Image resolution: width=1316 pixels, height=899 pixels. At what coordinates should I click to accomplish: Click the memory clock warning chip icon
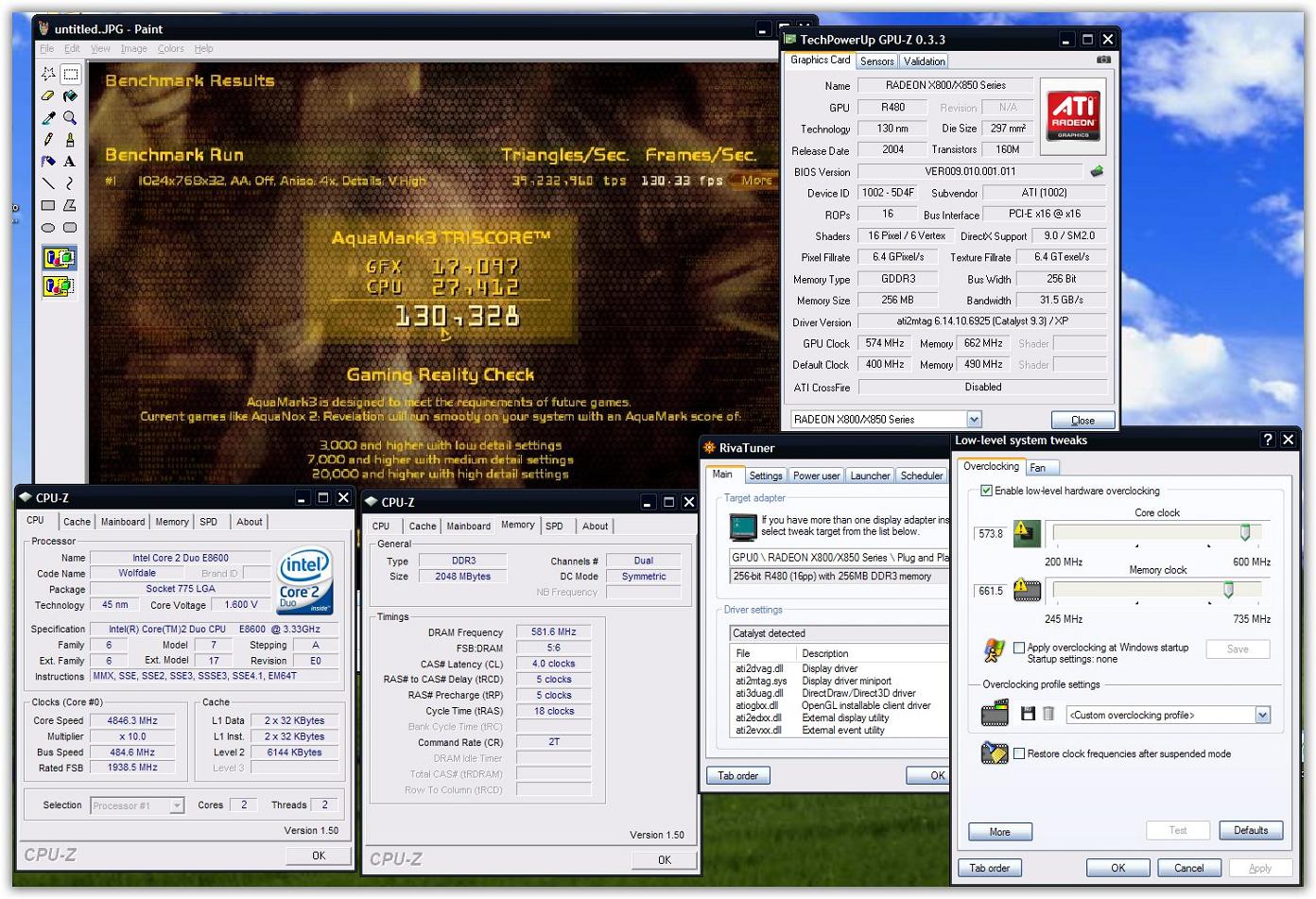click(x=1028, y=590)
